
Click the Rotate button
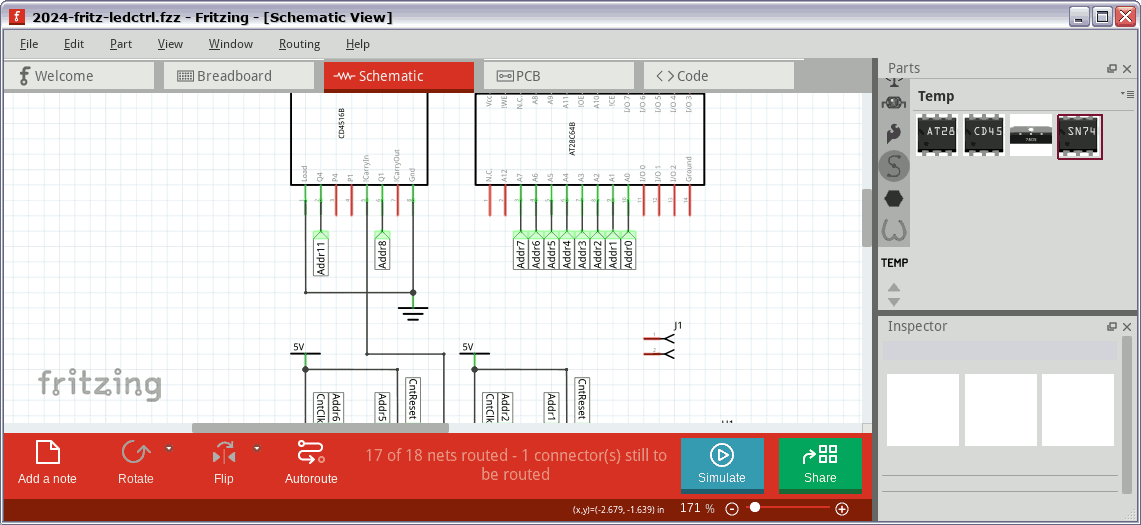tap(136, 463)
